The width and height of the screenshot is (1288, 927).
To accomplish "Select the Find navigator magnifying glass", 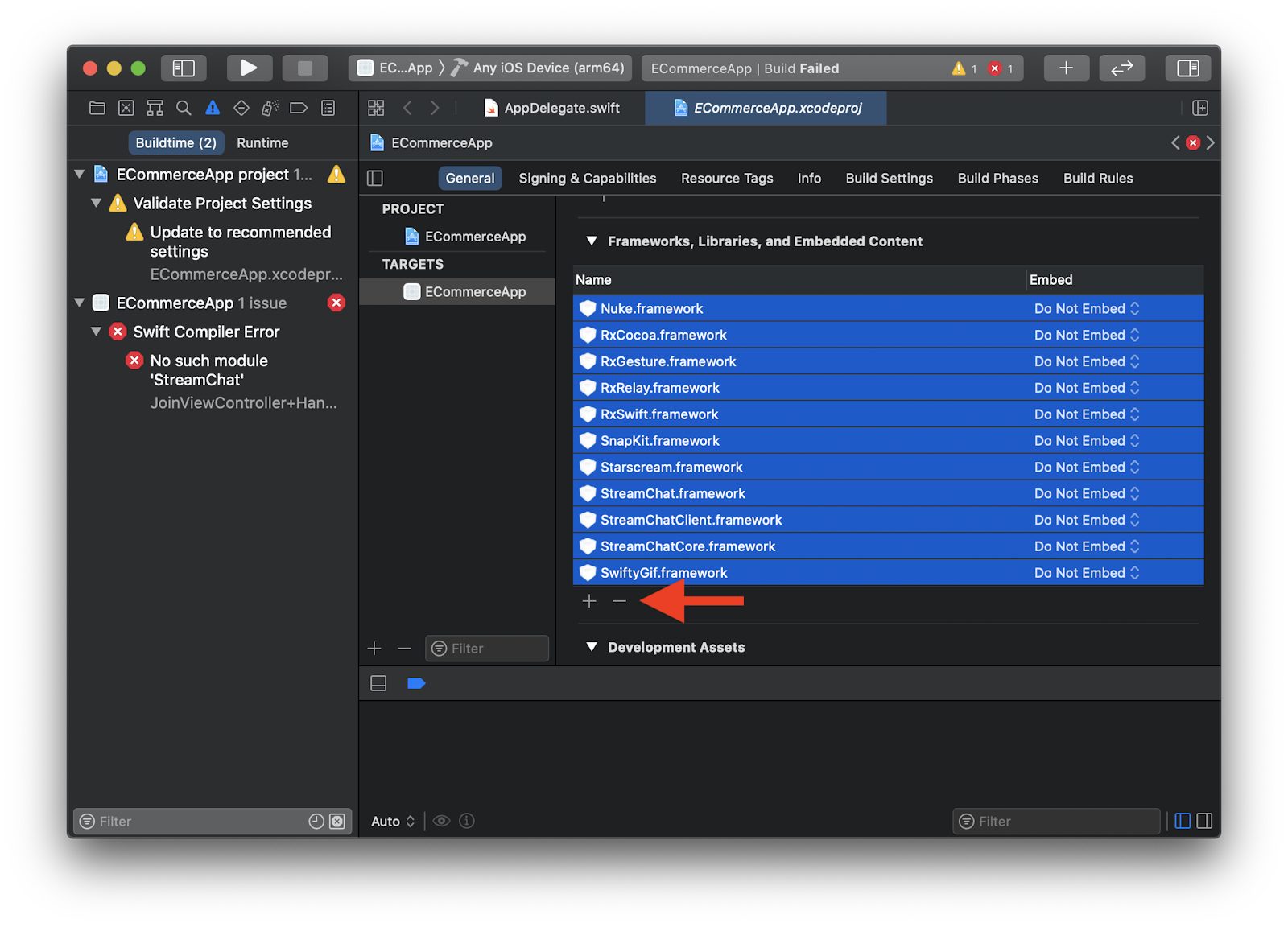I will 184,107.
